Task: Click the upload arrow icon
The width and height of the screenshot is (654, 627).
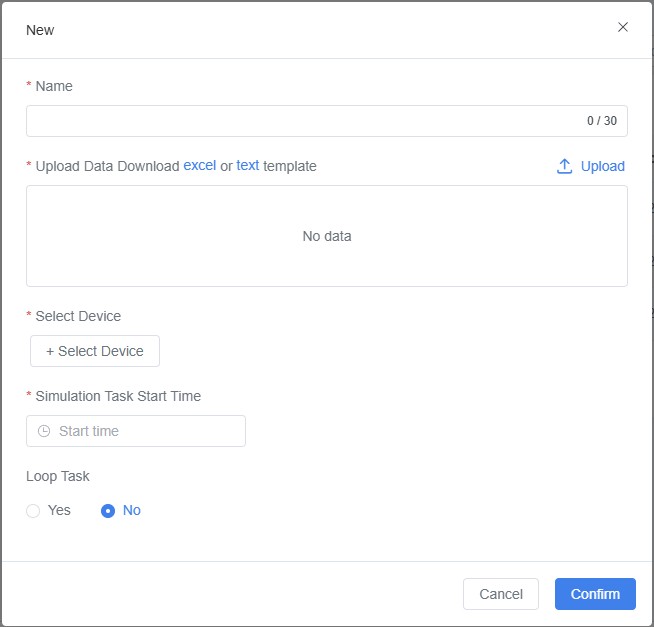Action: coord(565,166)
